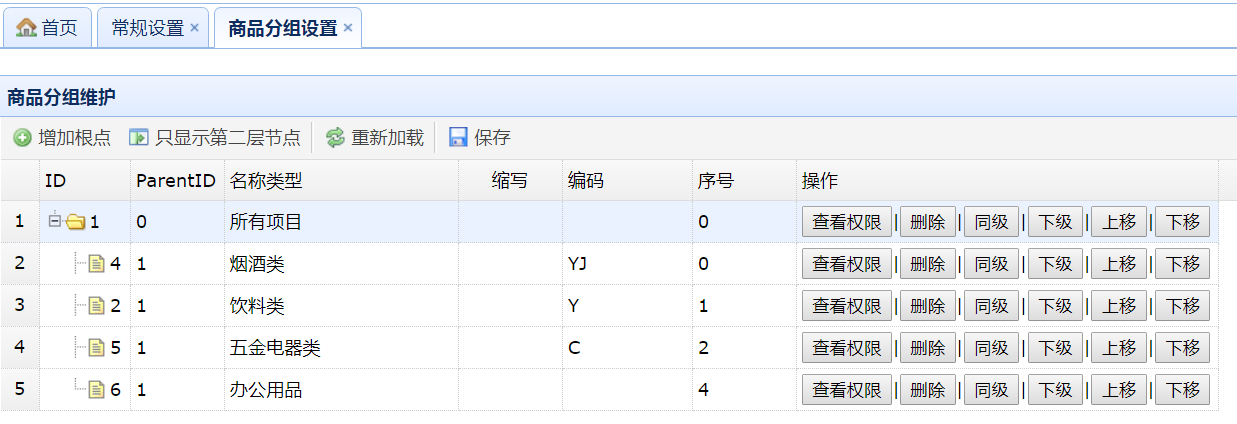Click the folder icon of node 1

(x=76, y=222)
